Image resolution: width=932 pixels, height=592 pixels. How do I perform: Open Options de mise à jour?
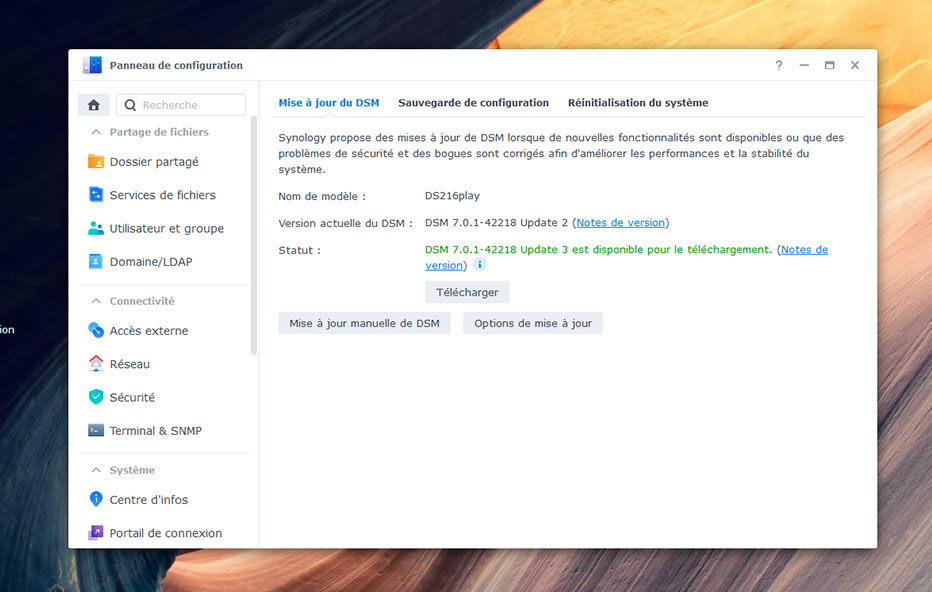(x=532, y=323)
